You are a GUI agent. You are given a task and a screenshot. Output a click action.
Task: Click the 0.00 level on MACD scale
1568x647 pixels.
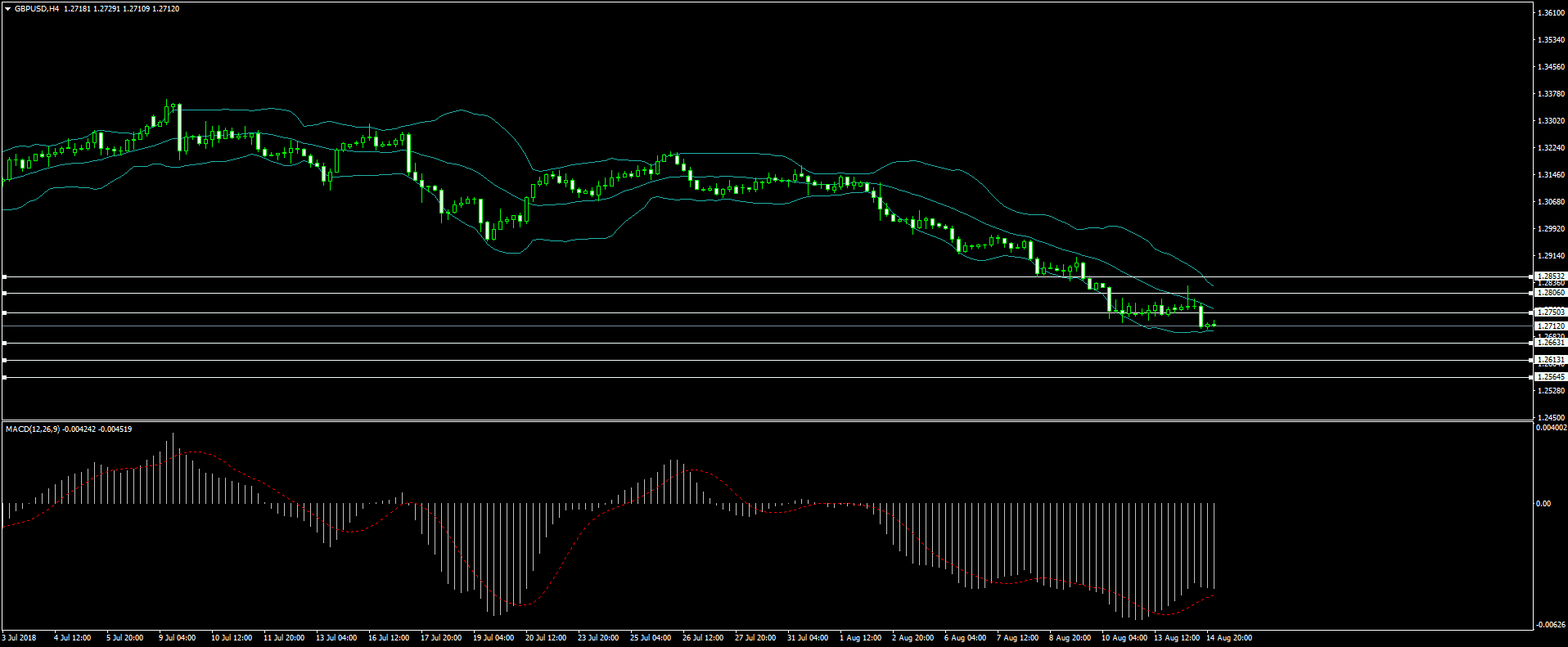click(1543, 504)
